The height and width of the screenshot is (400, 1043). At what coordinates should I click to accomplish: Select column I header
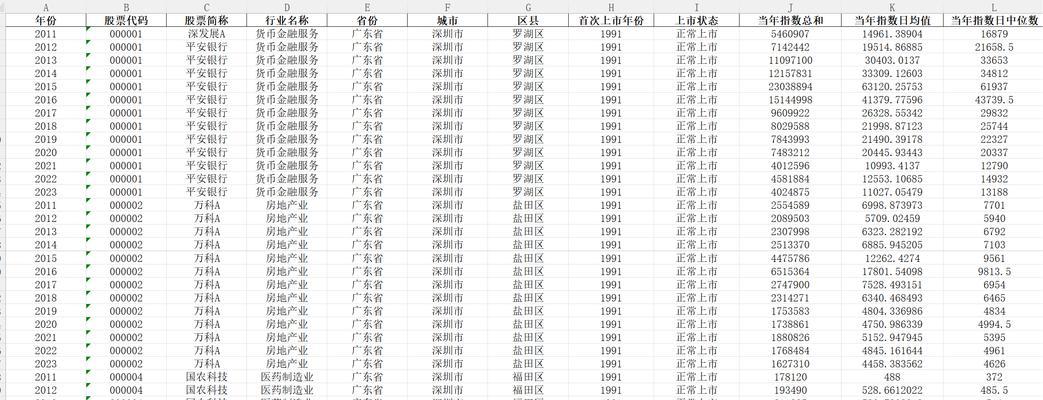[696, 7]
